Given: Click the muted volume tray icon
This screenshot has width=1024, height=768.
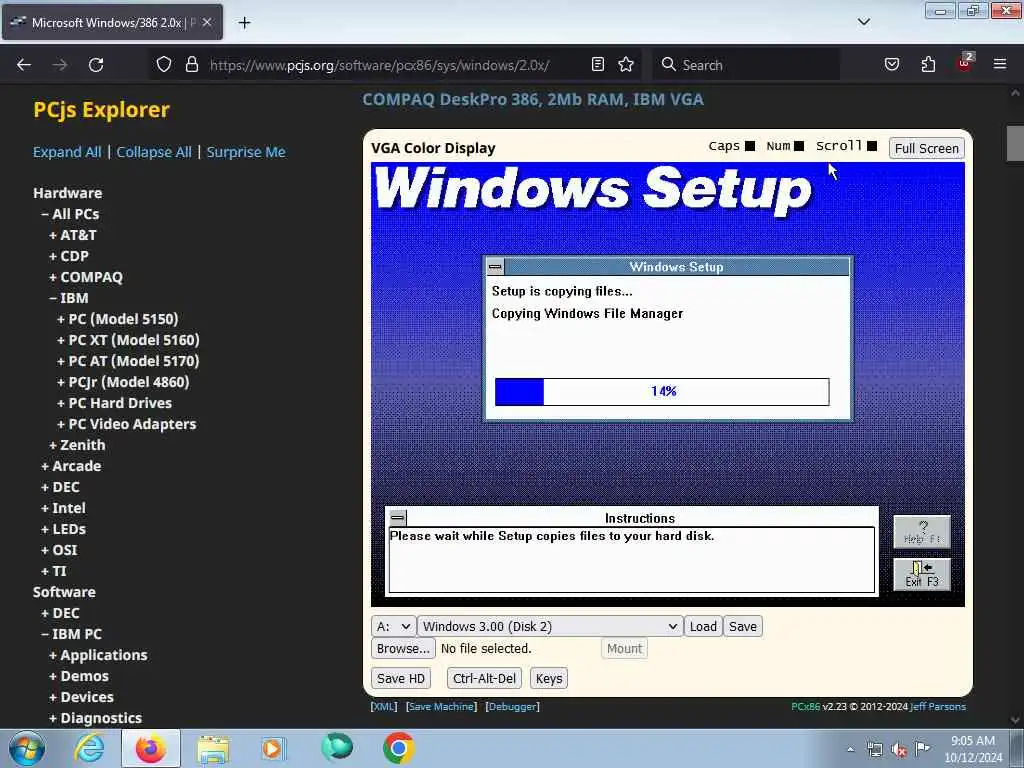Looking at the screenshot, I should [899, 750].
